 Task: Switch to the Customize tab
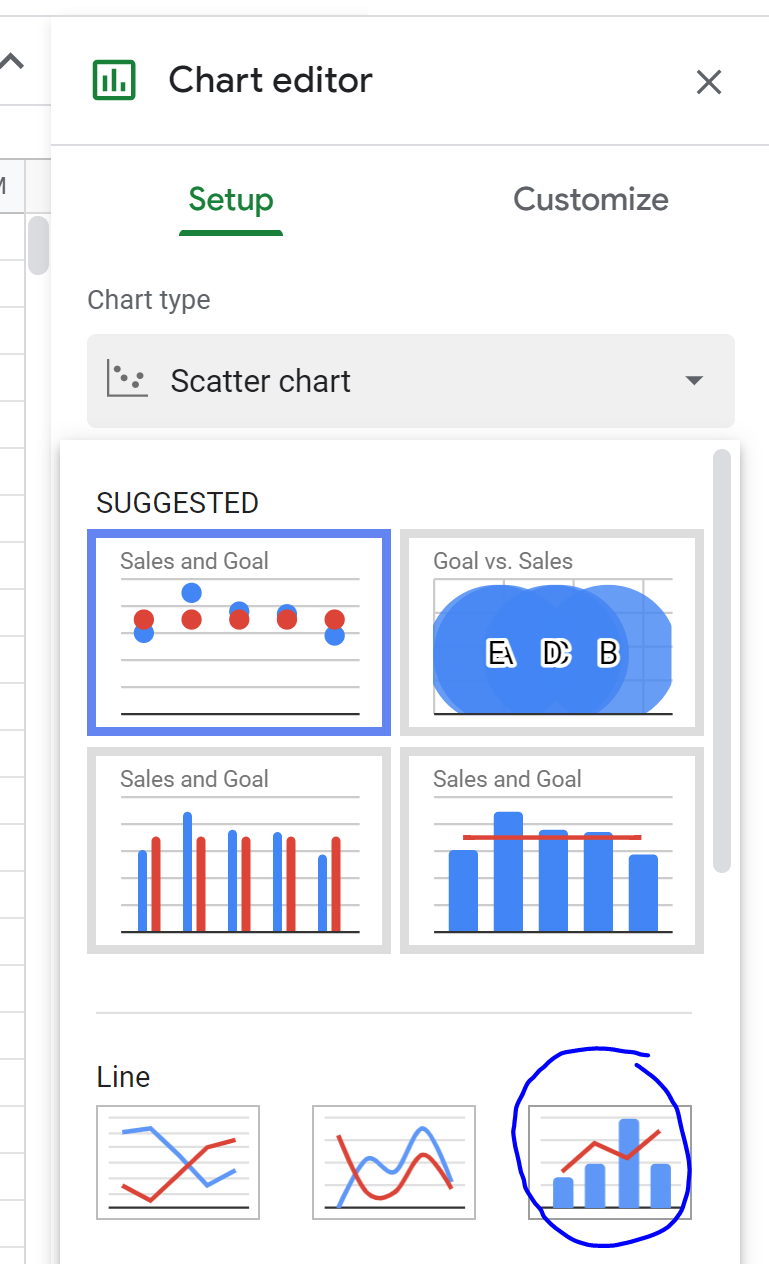coord(590,199)
